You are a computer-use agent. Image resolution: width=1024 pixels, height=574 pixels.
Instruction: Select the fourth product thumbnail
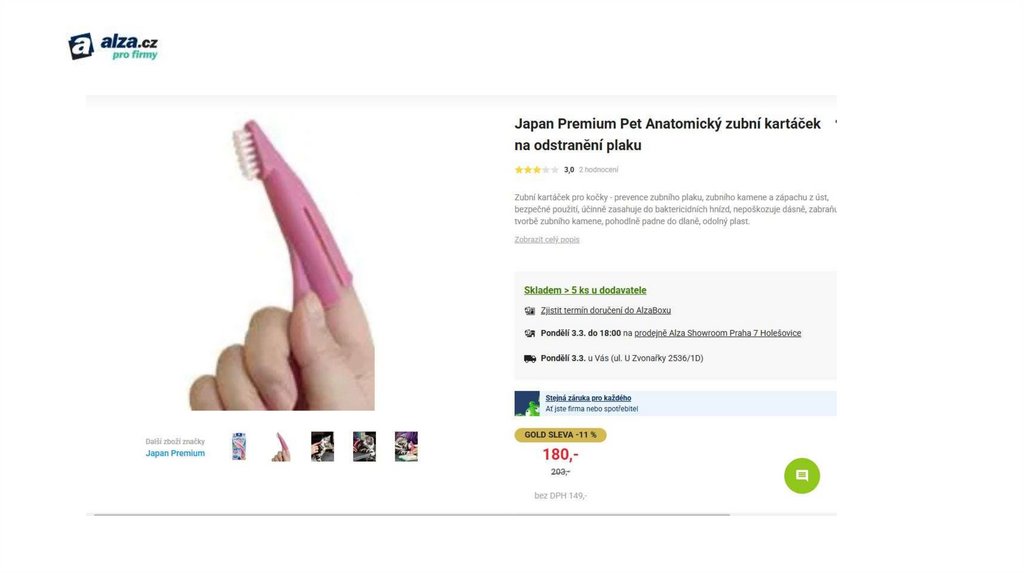(364, 447)
